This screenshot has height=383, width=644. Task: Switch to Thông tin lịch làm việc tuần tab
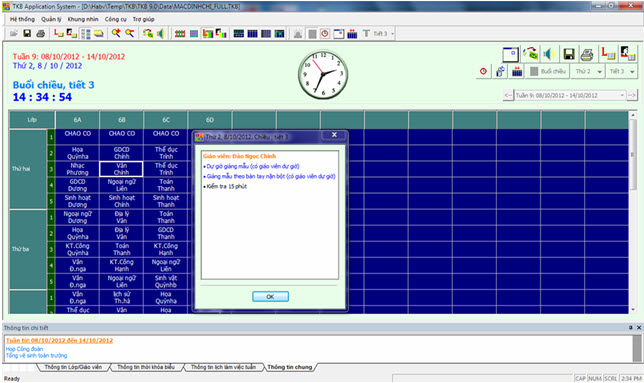223,367
